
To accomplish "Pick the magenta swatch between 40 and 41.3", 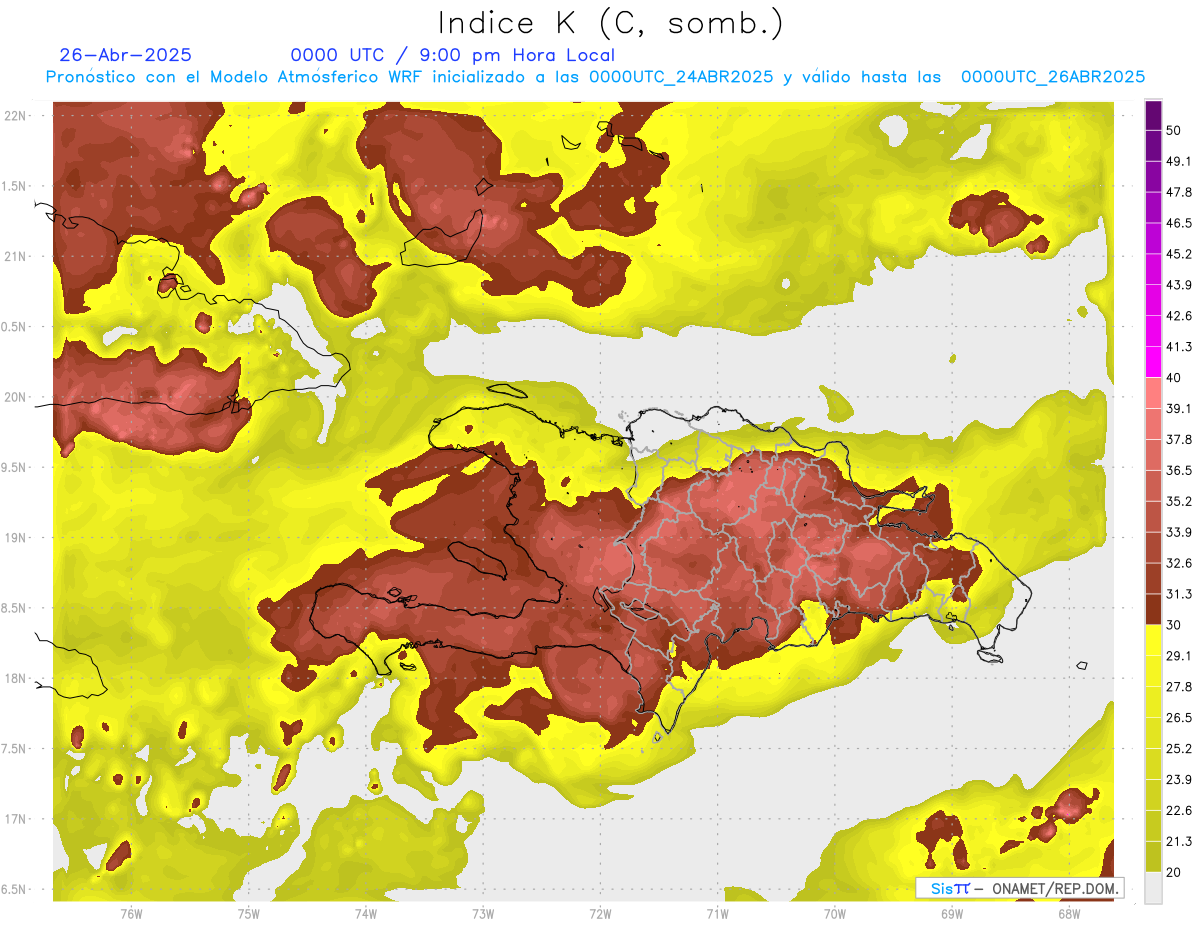I will pyautogui.click(x=1153, y=362).
